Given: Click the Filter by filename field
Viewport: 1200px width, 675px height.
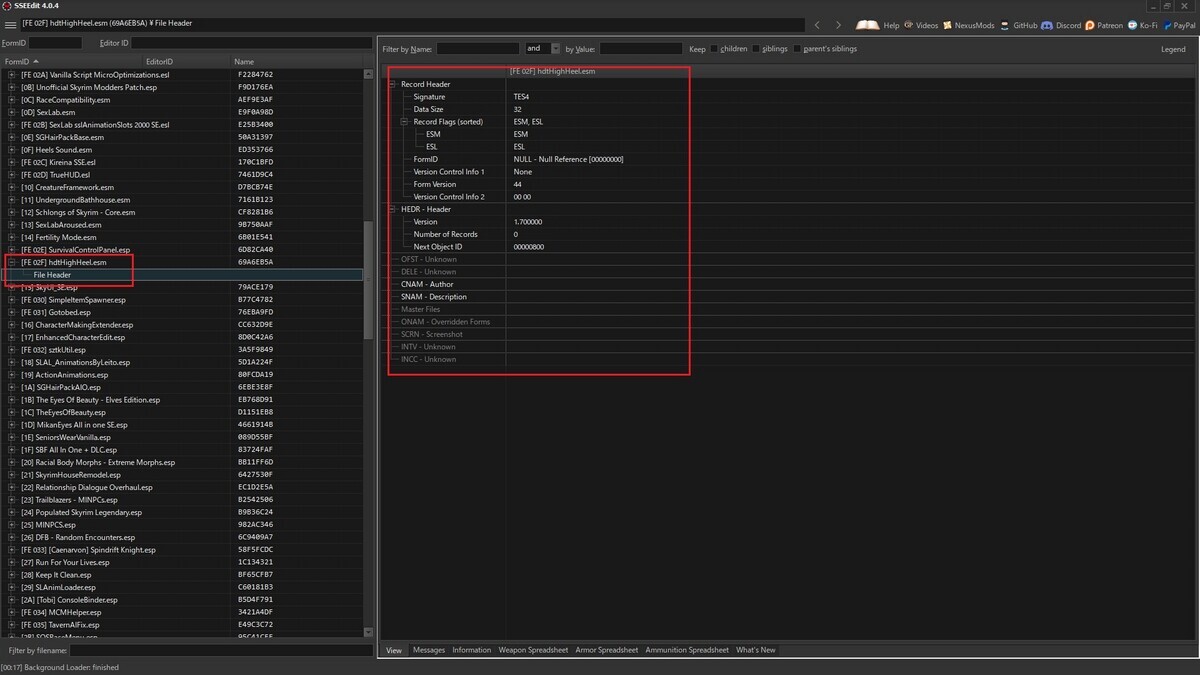Looking at the screenshot, I should click(x=221, y=650).
